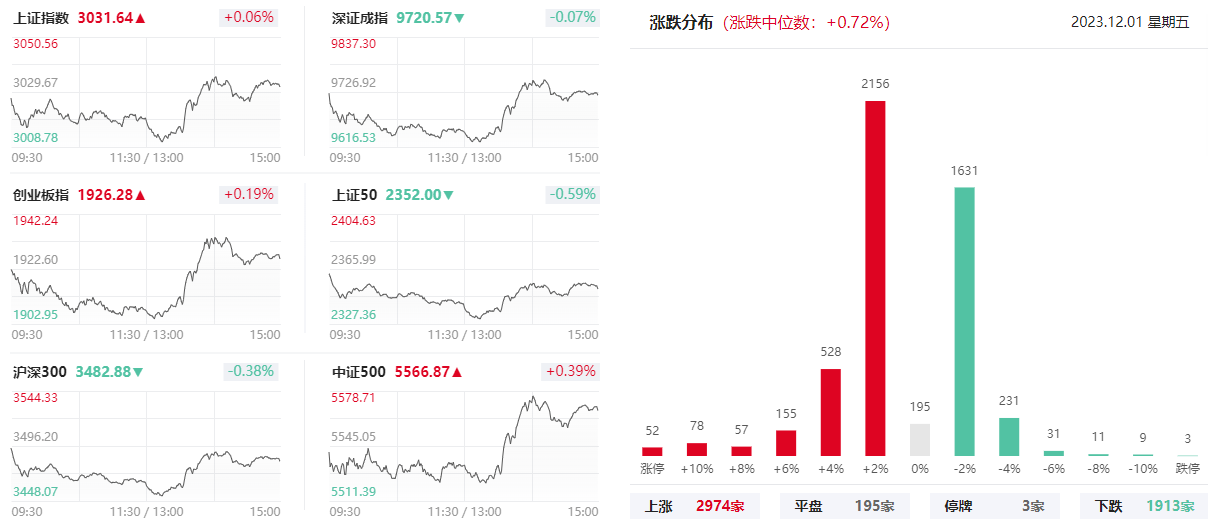Click the red up arrow beside 创业板指 1926.28
This screenshot has width=1208, height=520.
(x=140, y=195)
